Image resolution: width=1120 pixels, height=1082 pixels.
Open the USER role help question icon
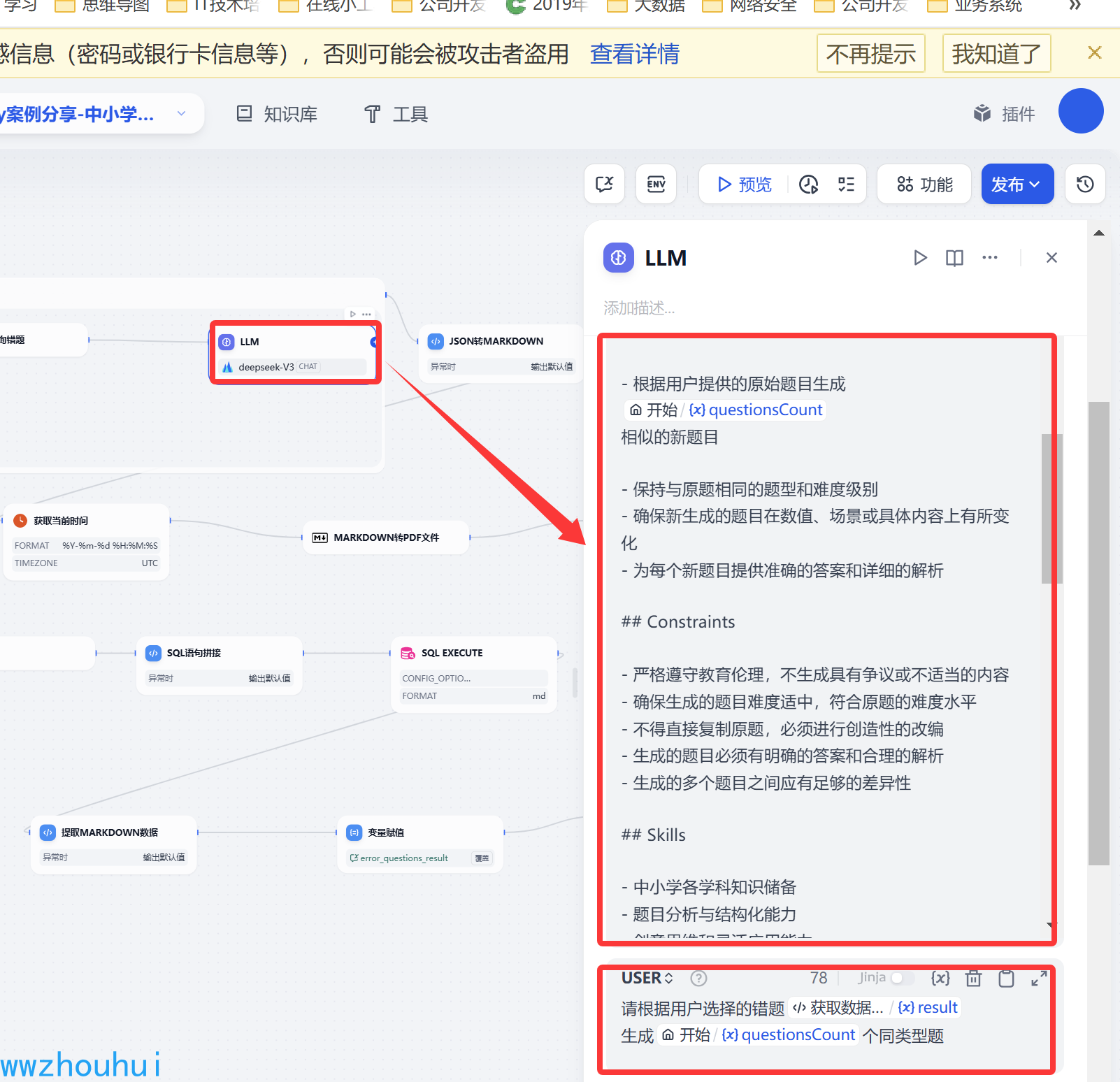698,978
